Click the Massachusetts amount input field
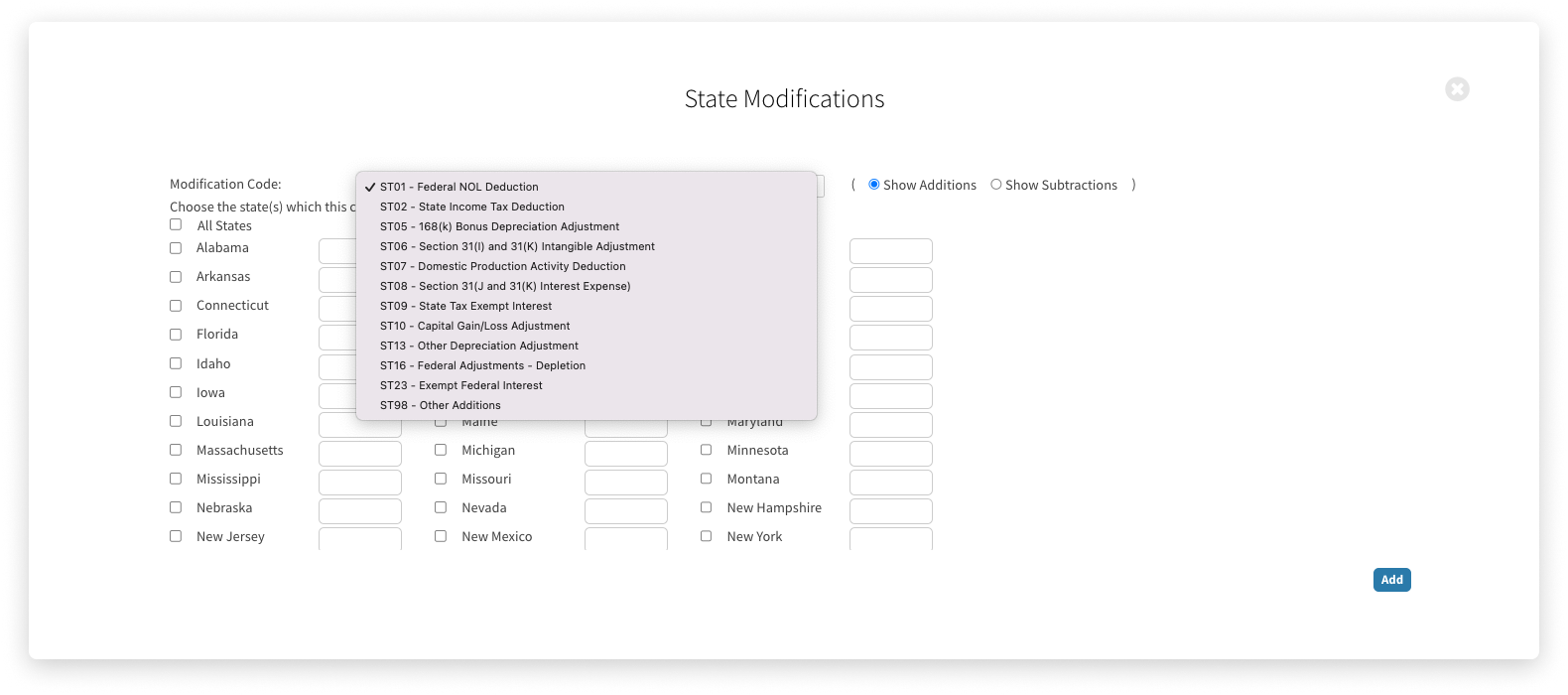The width and height of the screenshot is (1568, 695). (359, 454)
